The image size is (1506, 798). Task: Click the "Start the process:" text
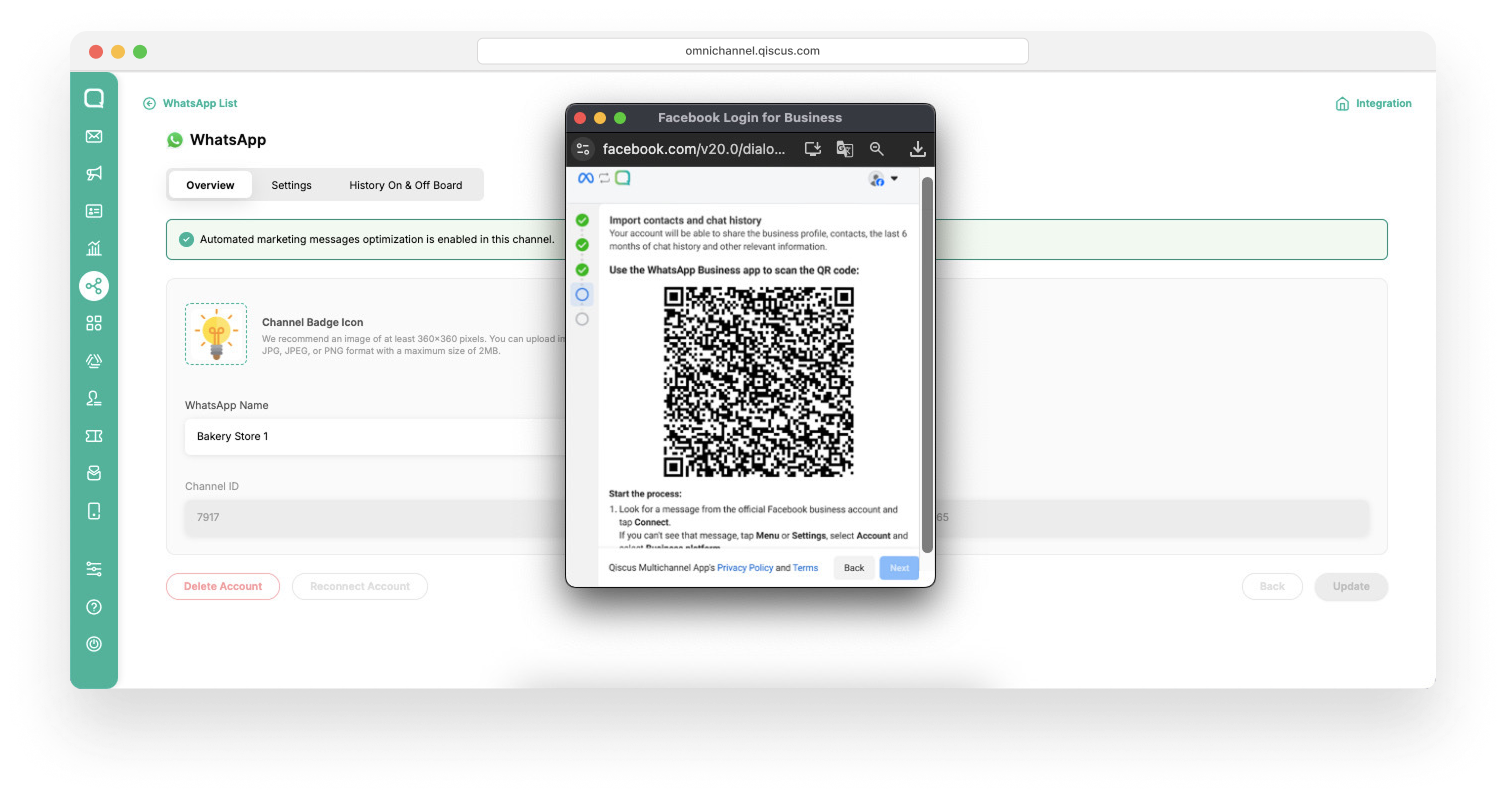click(645, 494)
